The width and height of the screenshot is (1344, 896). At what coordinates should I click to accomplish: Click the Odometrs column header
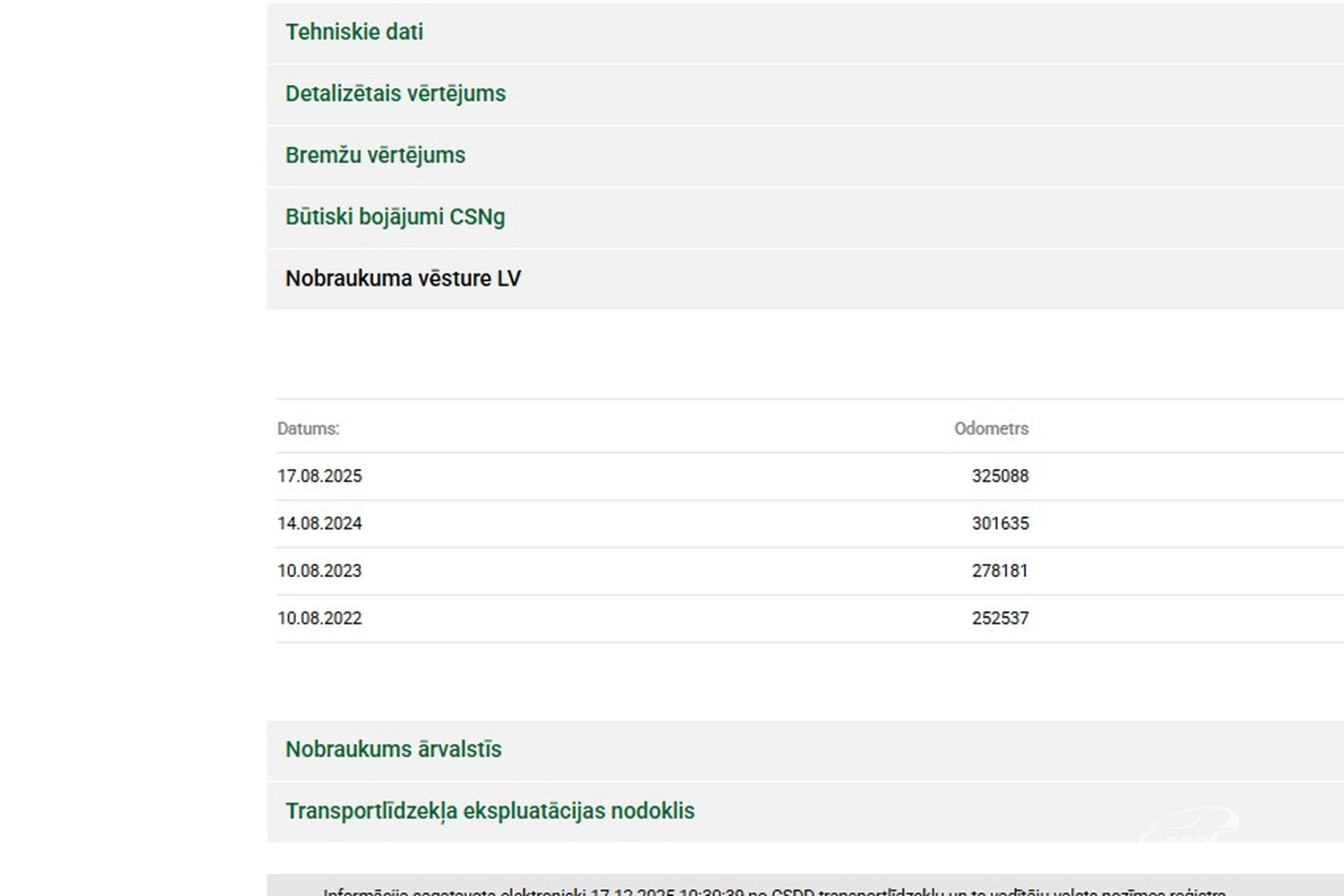pos(991,429)
